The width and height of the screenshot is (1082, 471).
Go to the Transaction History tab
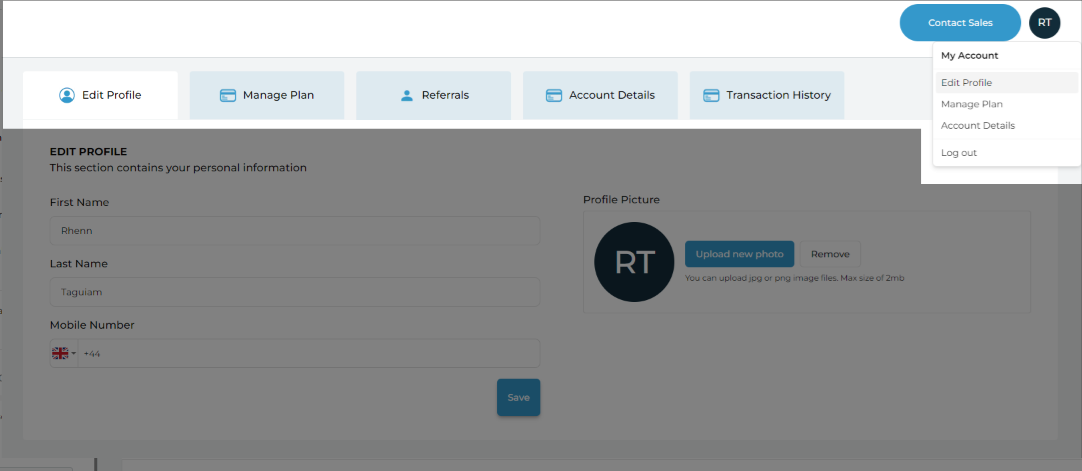[x=767, y=95]
